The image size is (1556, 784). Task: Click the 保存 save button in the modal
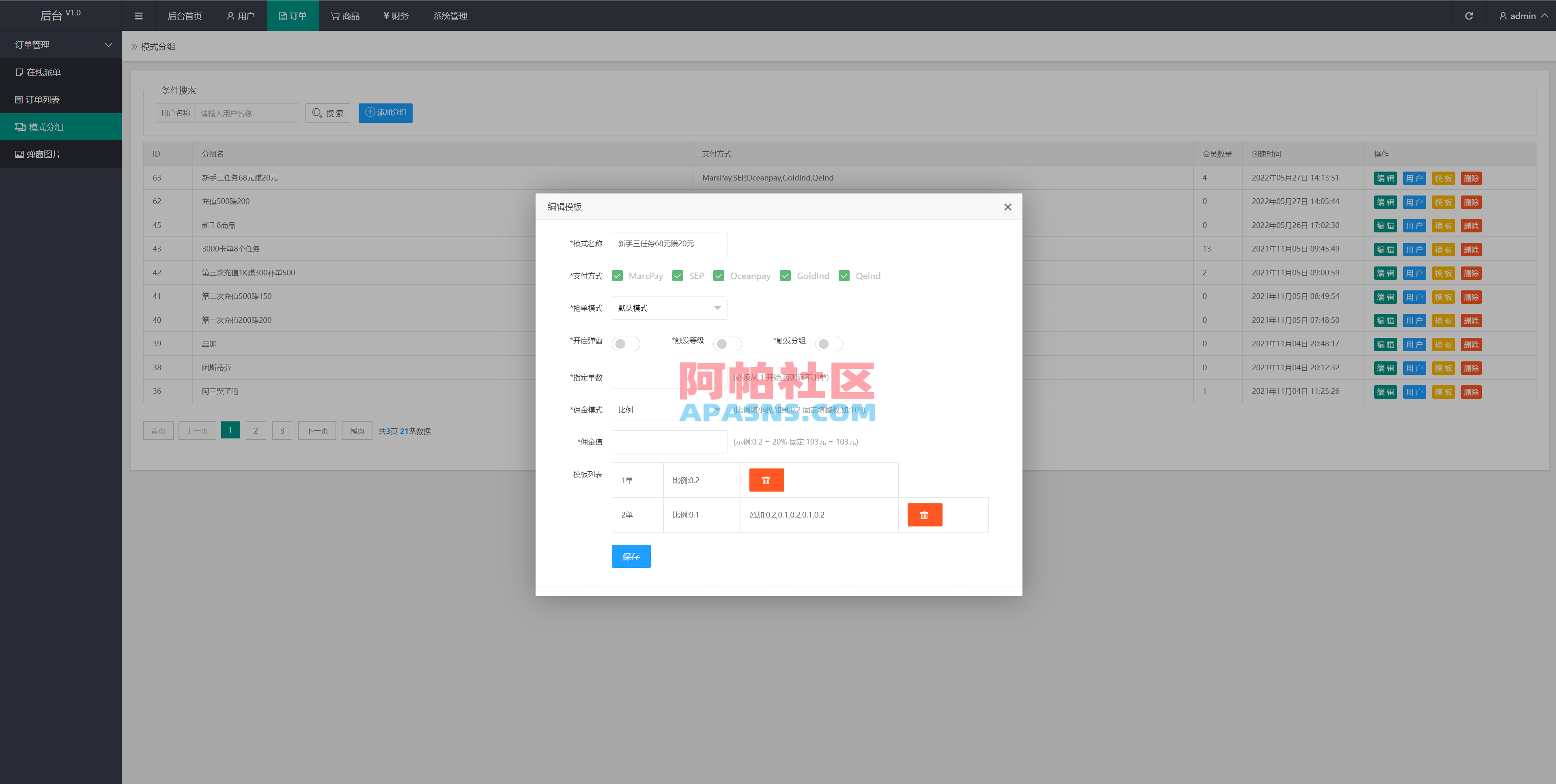(x=631, y=556)
